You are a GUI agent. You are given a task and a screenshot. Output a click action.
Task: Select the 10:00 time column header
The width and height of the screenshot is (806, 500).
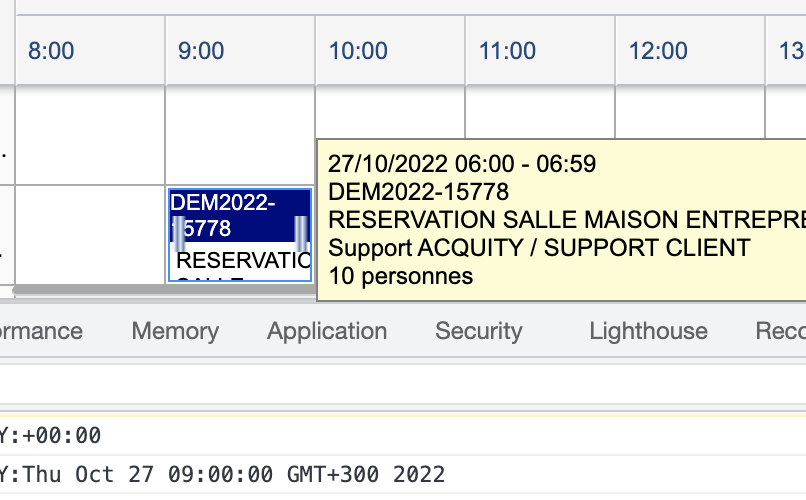coord(358,50)
